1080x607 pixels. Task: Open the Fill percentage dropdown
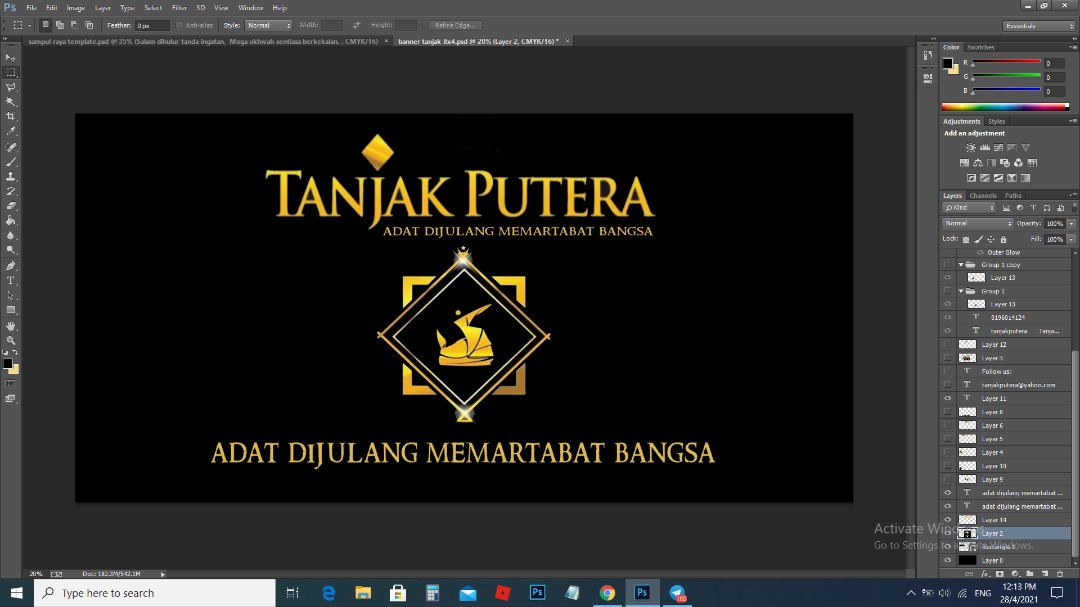click(1071, 239)
